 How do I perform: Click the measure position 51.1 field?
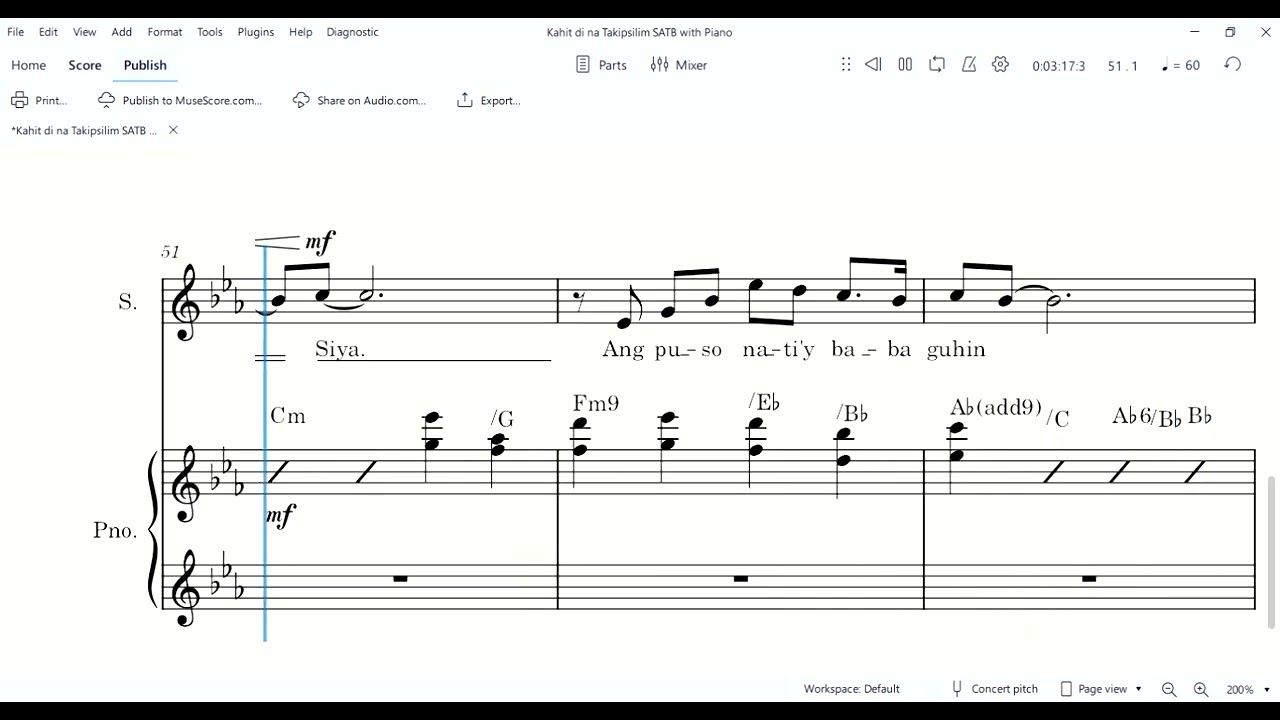pyautogui.click(x=1122, y=66)
